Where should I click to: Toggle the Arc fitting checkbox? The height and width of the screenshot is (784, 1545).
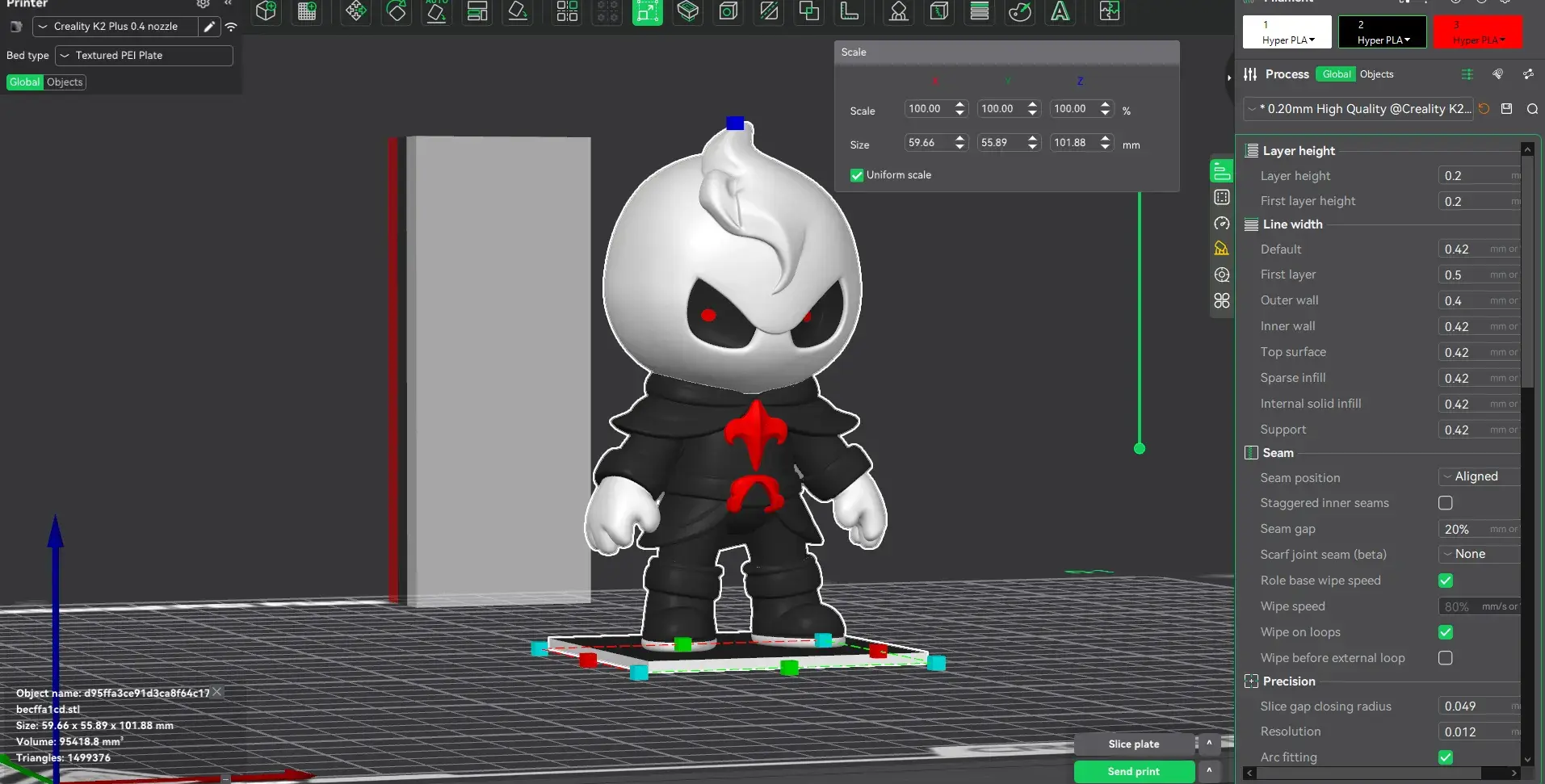(1446, 757)
